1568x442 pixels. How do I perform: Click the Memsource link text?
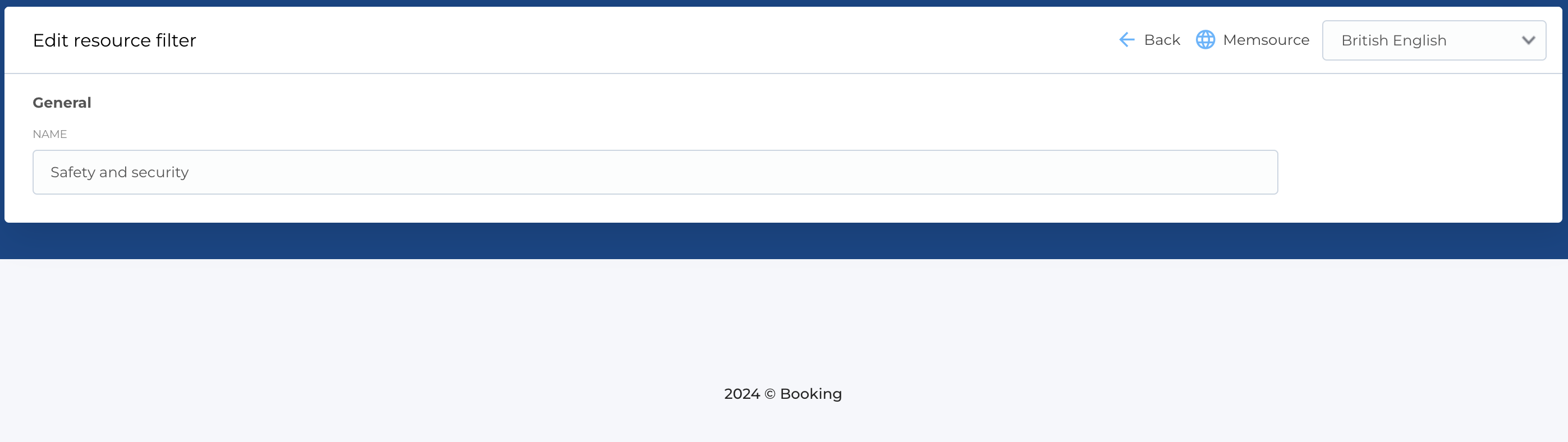pos(1266,40)
